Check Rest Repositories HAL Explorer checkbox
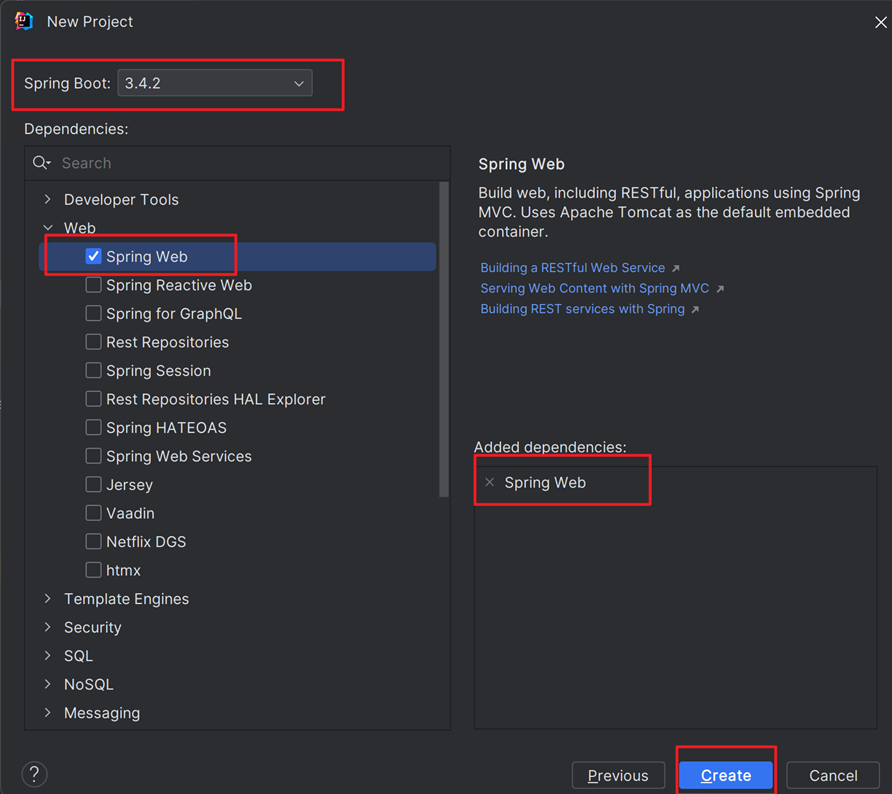The width and height of the screenshot is (892, 794). coord(93,399)
